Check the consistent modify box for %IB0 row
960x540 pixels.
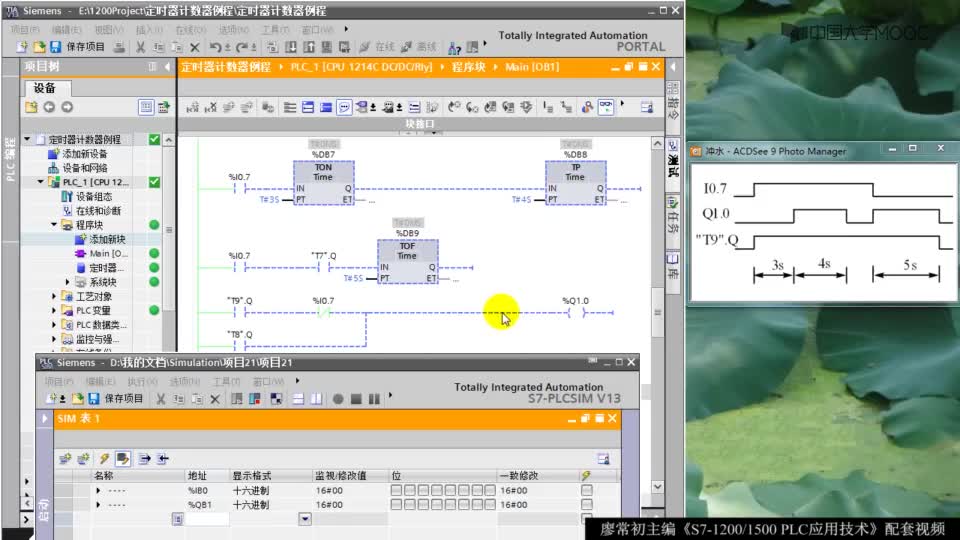pyautogui.click(x=587, y=490)
